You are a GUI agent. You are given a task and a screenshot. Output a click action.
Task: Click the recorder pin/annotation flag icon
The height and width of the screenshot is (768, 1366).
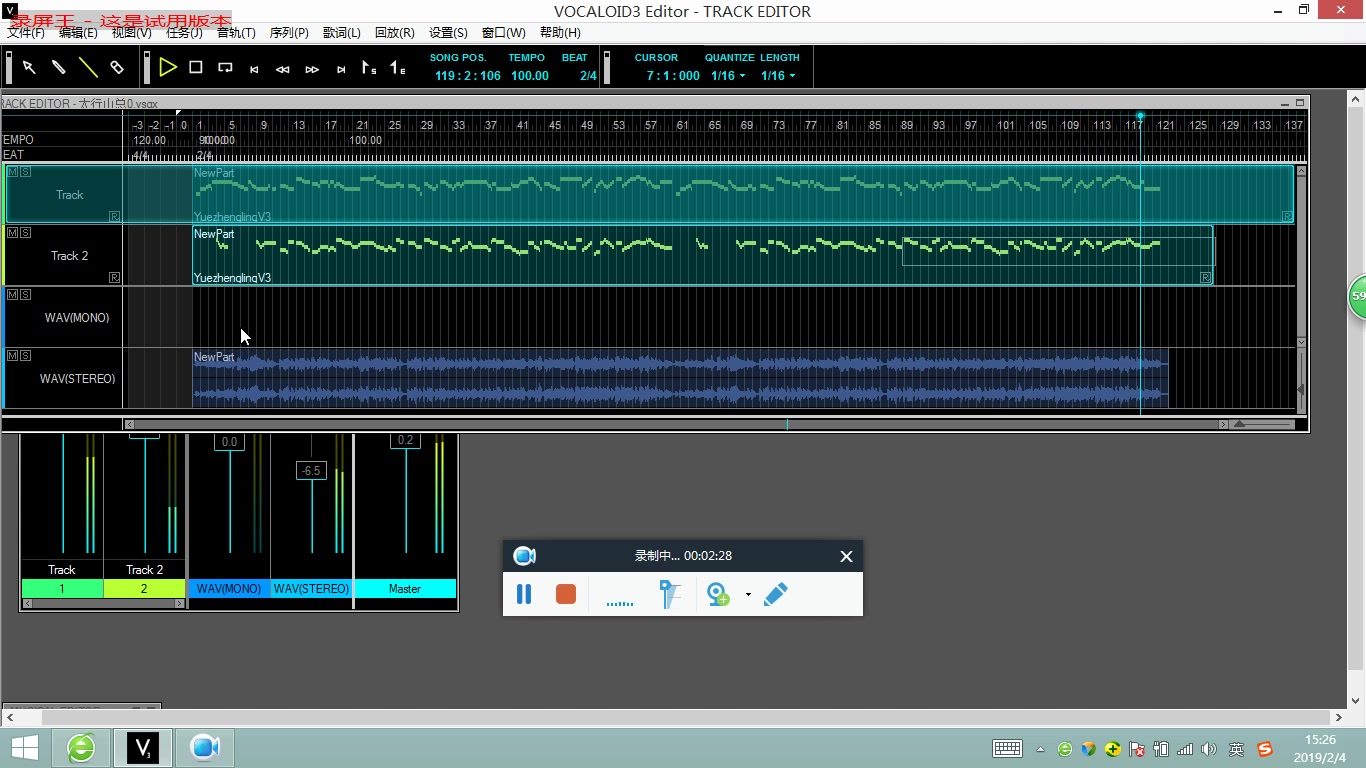670,594
